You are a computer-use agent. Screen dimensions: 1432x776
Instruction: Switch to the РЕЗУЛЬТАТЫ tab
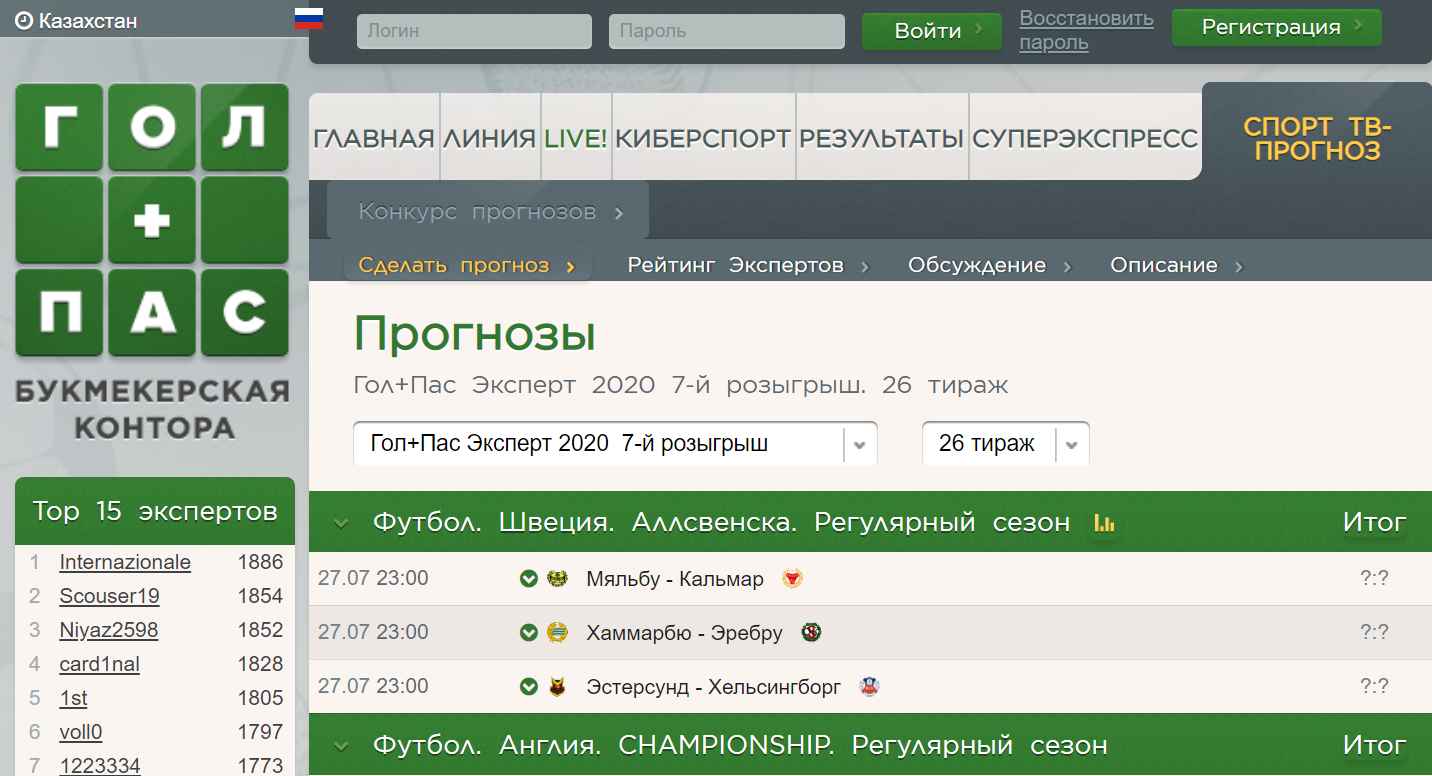882,138
